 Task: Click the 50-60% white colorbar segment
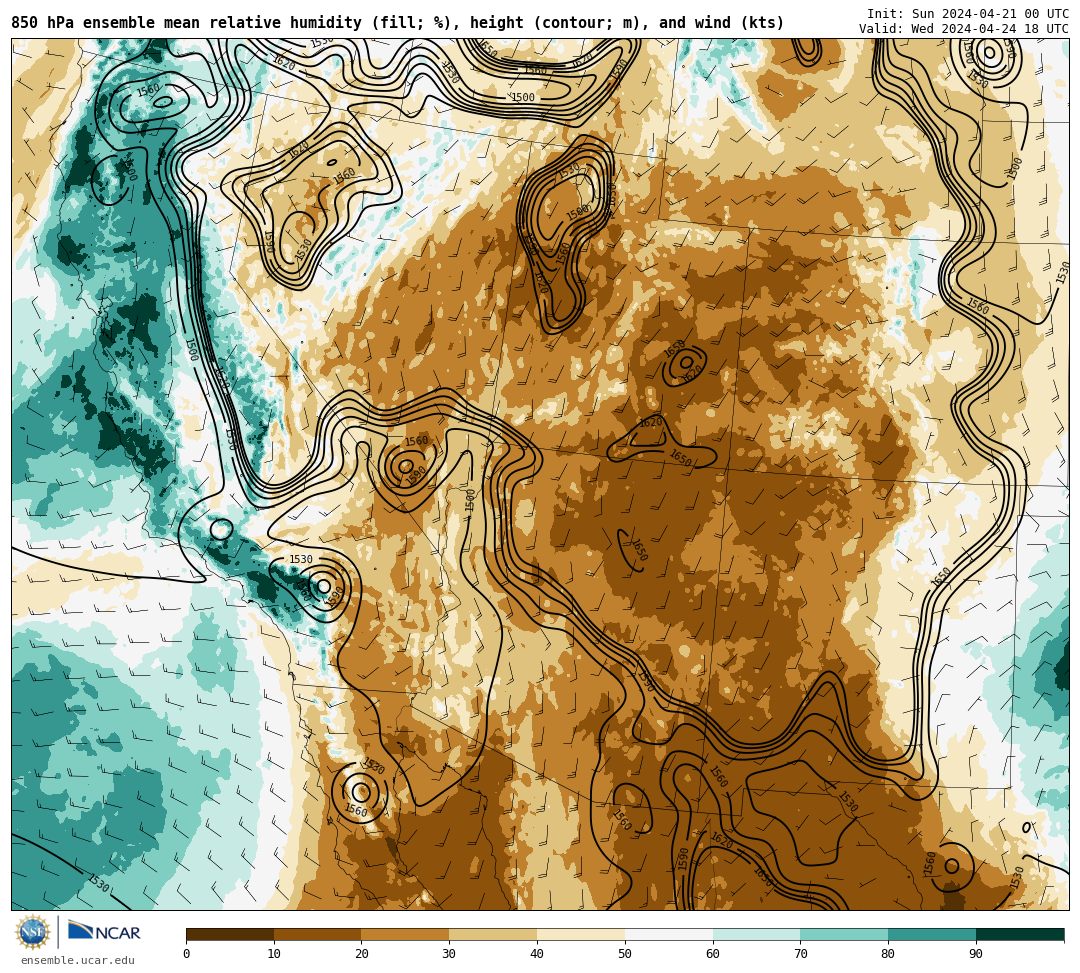669,934
